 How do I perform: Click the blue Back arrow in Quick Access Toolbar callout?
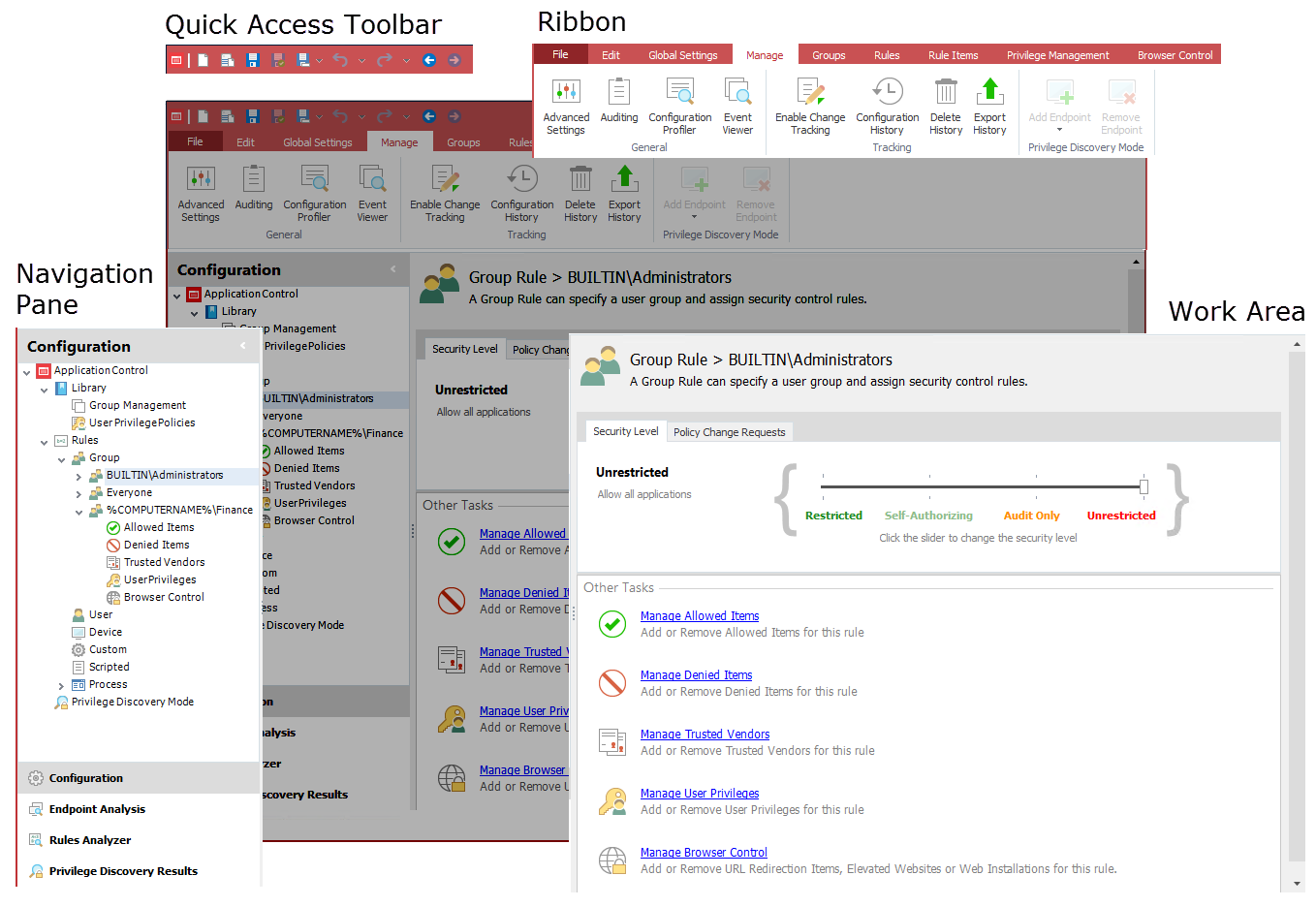(x=429, y=60)
